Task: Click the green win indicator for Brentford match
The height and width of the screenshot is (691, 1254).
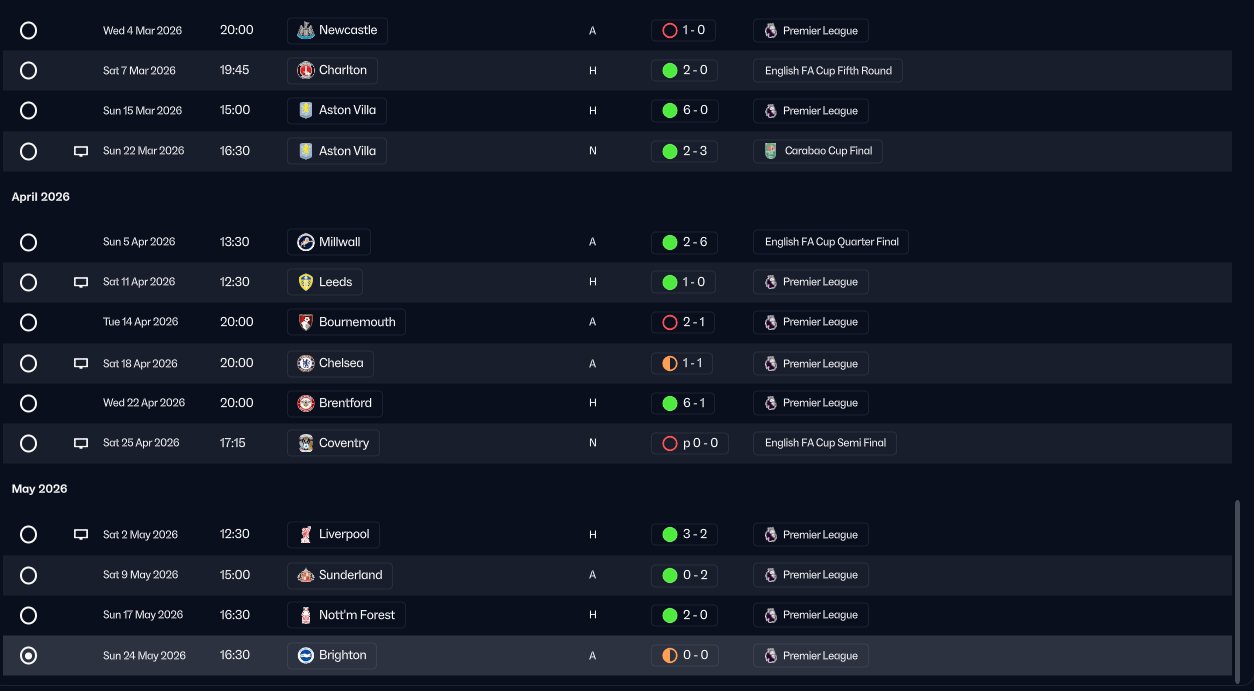Action: (670, 403)
